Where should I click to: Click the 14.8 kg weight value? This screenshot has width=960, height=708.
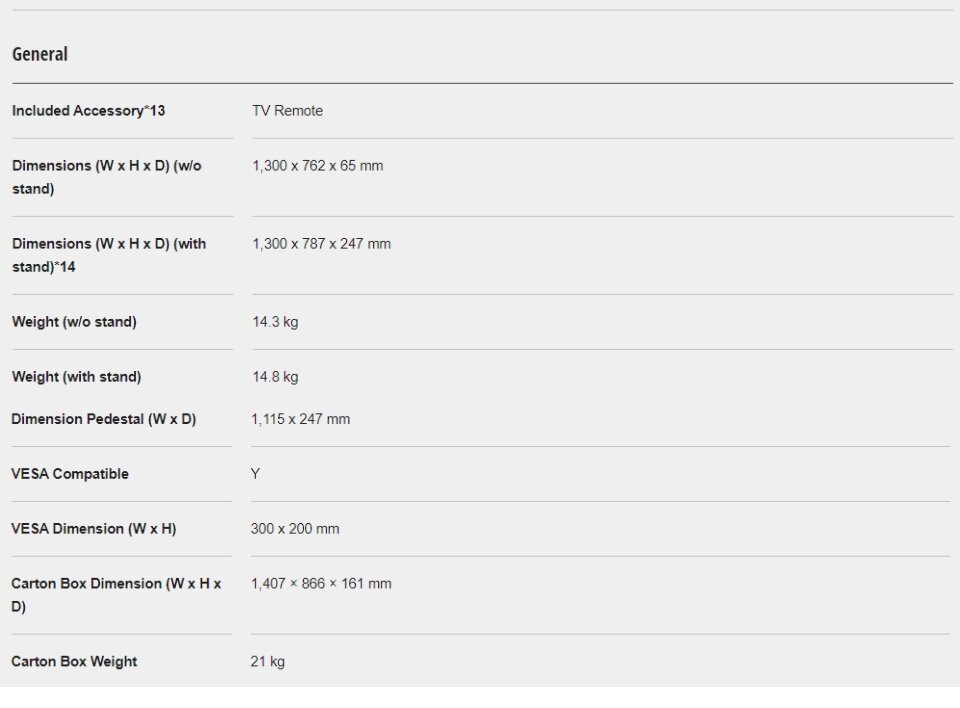[275, 377]
